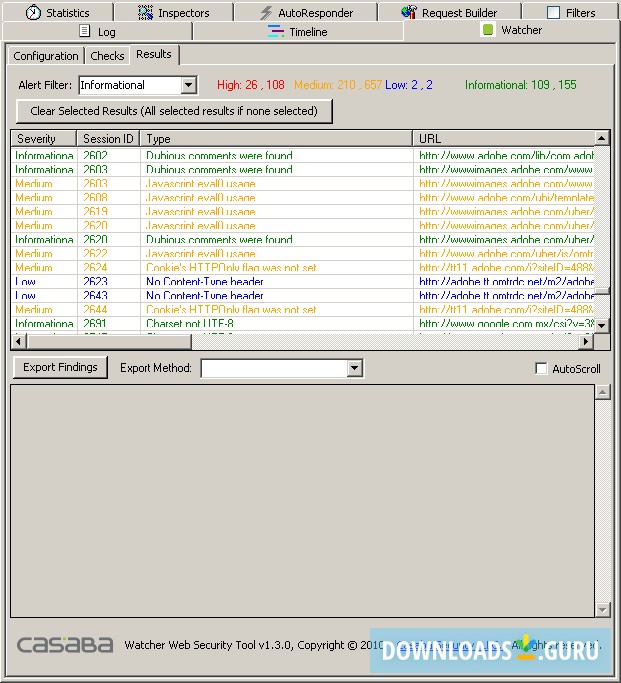Click the Casaba logo
This screenshot has width=621, height=683.
[x=65, y=645]
